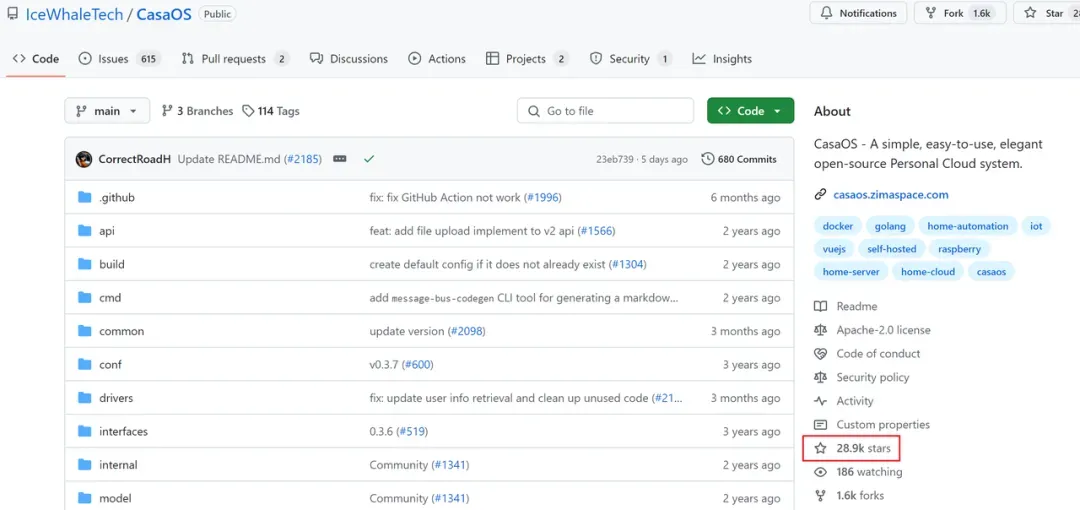Screen dimensions: 1080x510
Task: Open the .github folder icon
Action: pyautogui.click(x=85, y=198)
